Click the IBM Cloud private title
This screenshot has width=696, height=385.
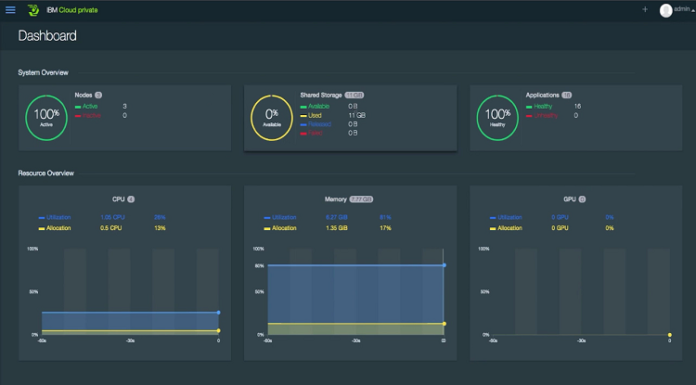pos(72,10)
